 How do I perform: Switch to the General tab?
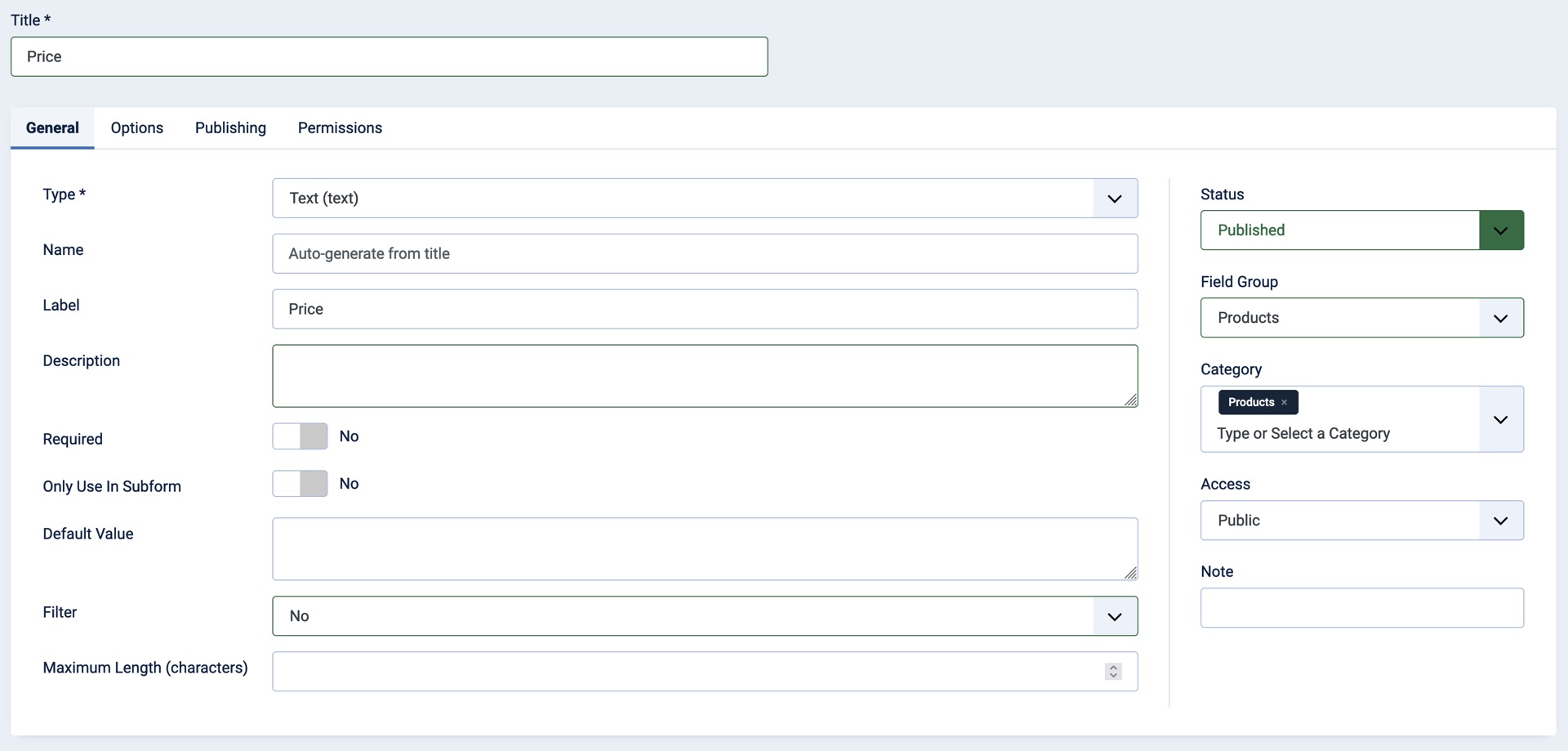click(52, 127)
